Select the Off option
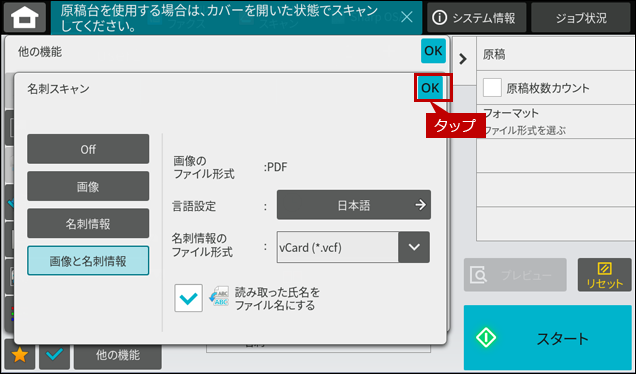This screenshot has height=374, width=636. pos(88,149)
